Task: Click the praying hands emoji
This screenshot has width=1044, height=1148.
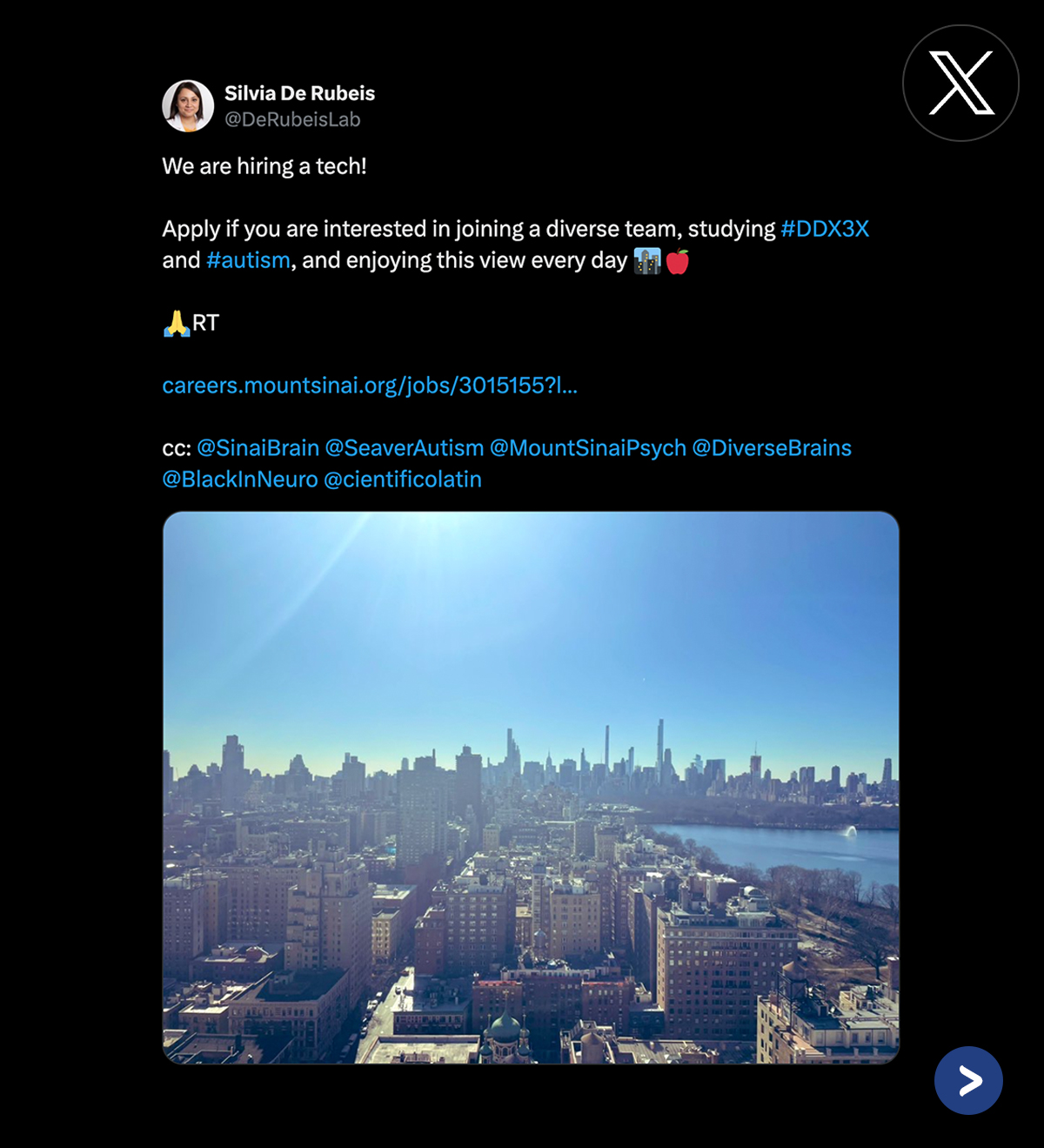Action: point(177,323)
